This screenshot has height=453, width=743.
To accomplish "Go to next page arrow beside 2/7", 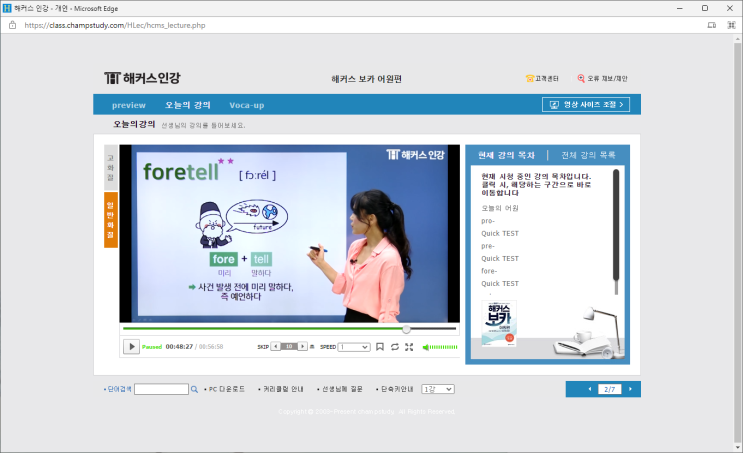I will [630, 389].
